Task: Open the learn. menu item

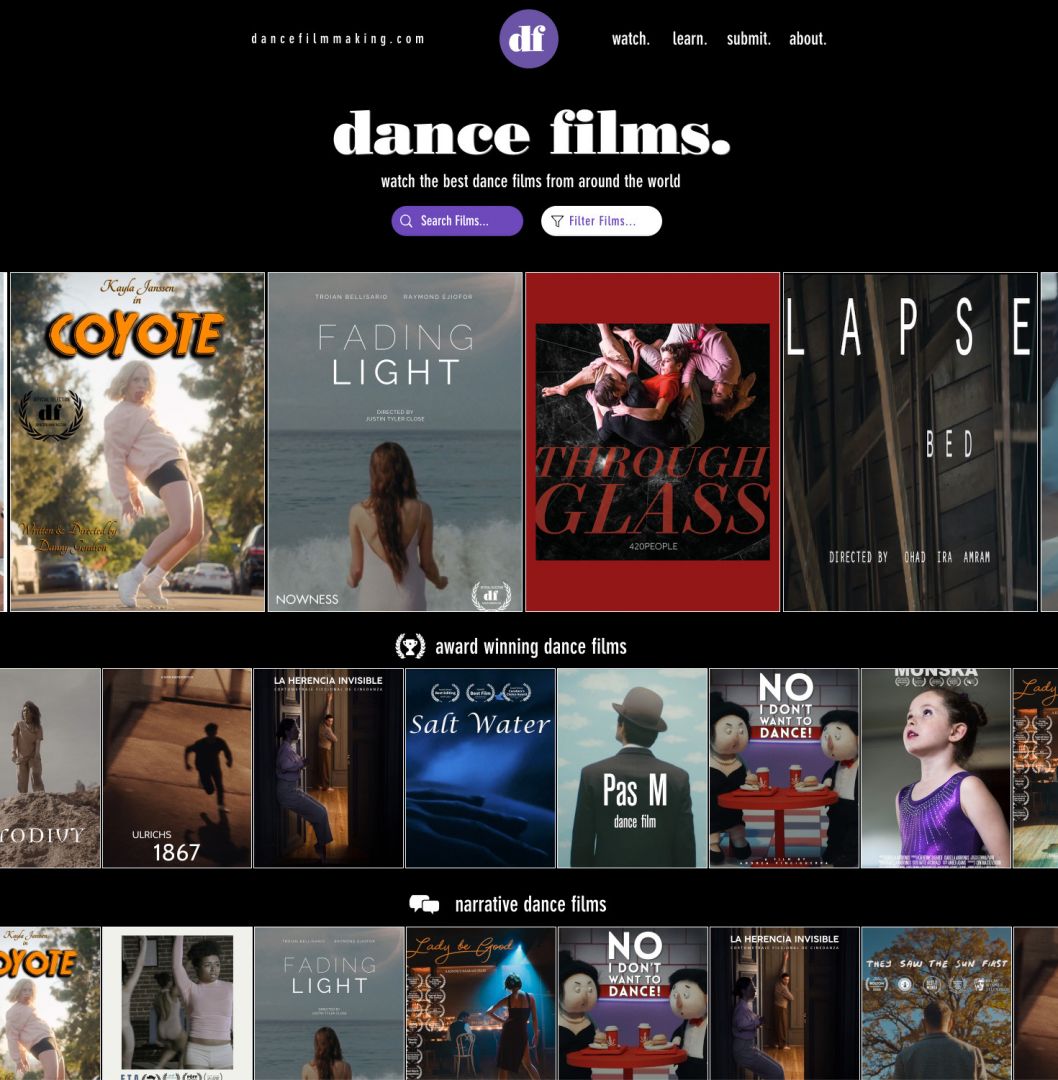Action: tap(689, 39)
